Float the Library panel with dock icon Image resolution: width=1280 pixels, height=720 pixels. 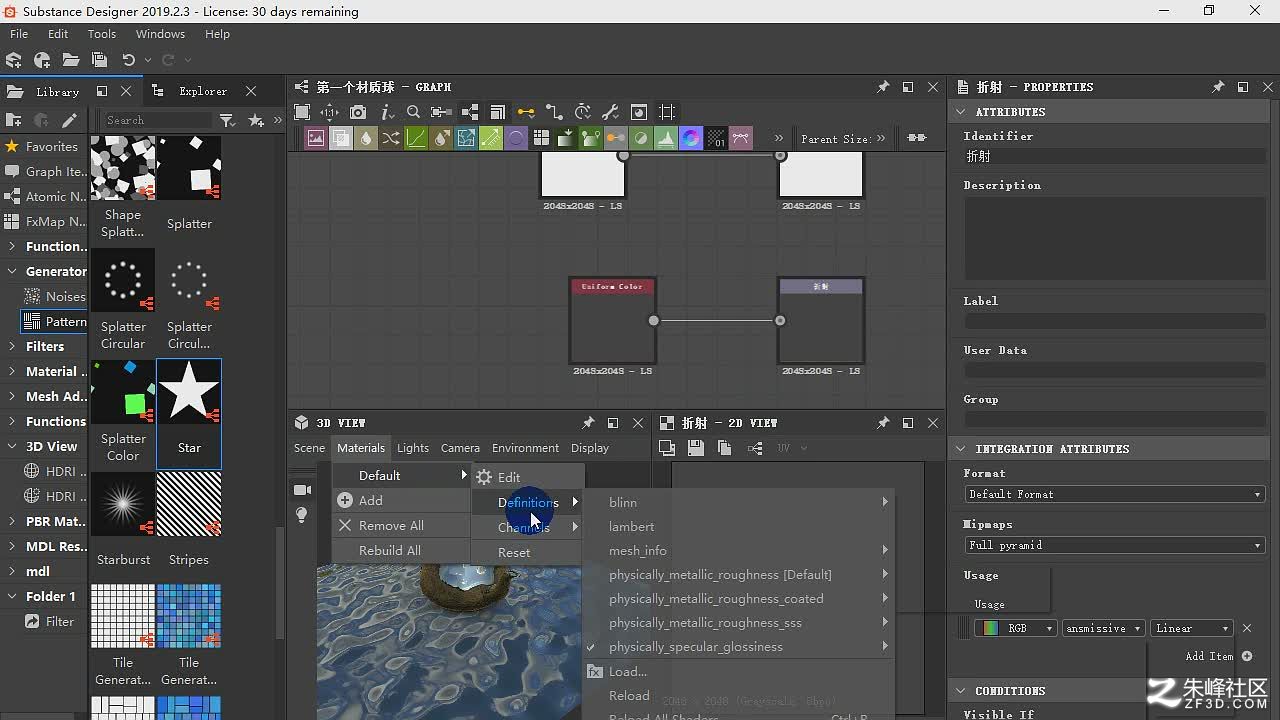point(102,91)
